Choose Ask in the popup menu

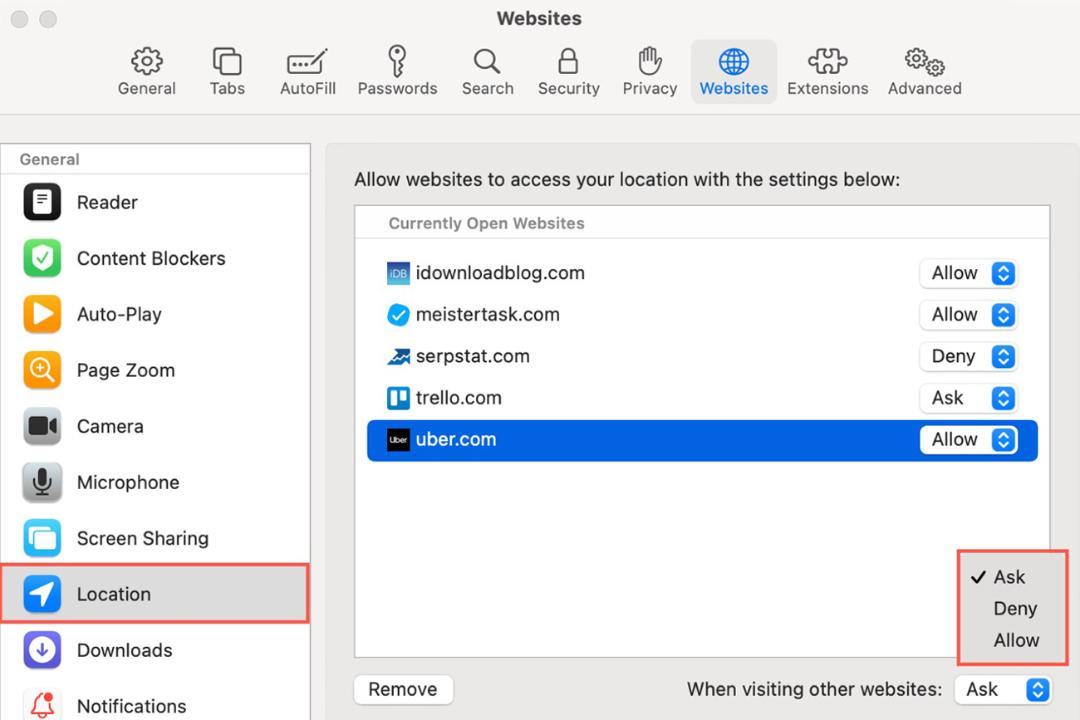click(1009, 577)
